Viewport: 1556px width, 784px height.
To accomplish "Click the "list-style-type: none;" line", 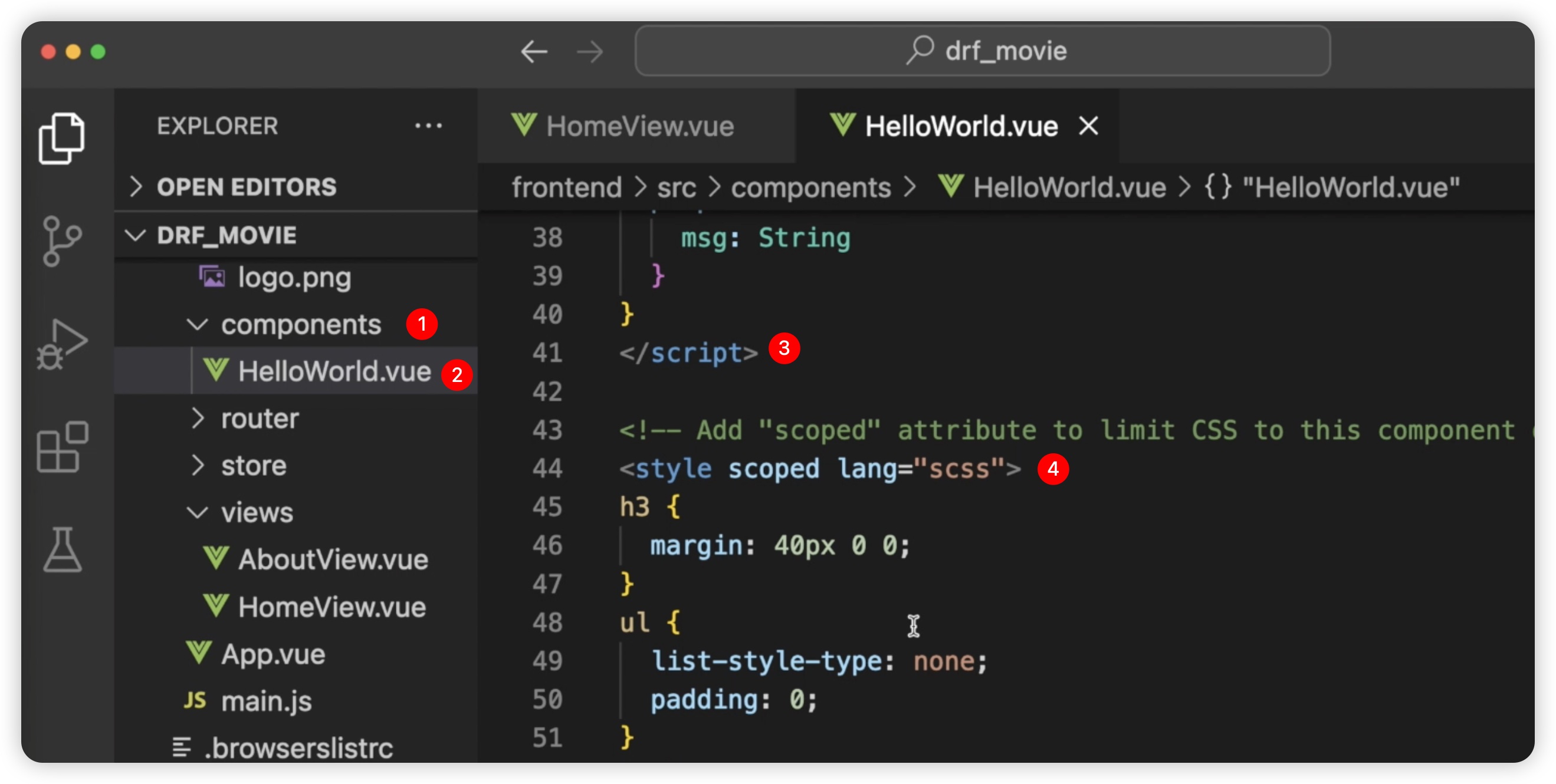I will point(819,661).
